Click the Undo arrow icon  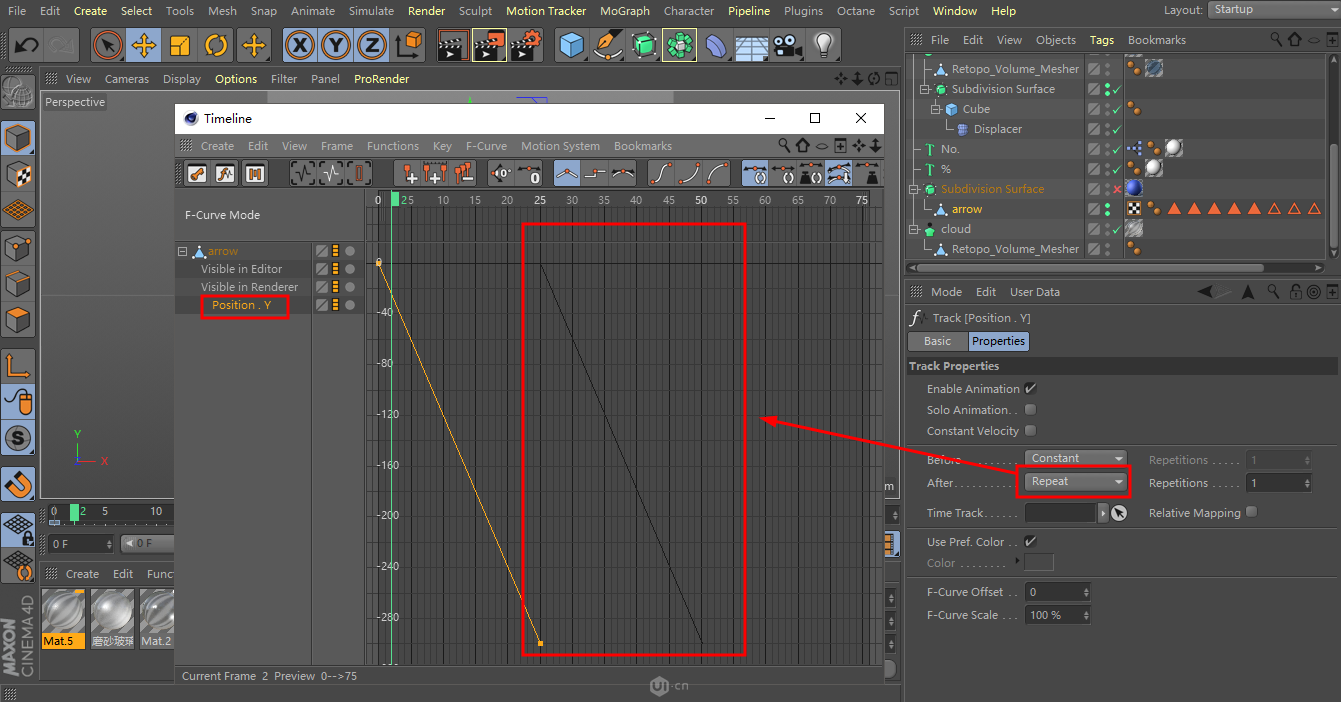click(27, 45)
